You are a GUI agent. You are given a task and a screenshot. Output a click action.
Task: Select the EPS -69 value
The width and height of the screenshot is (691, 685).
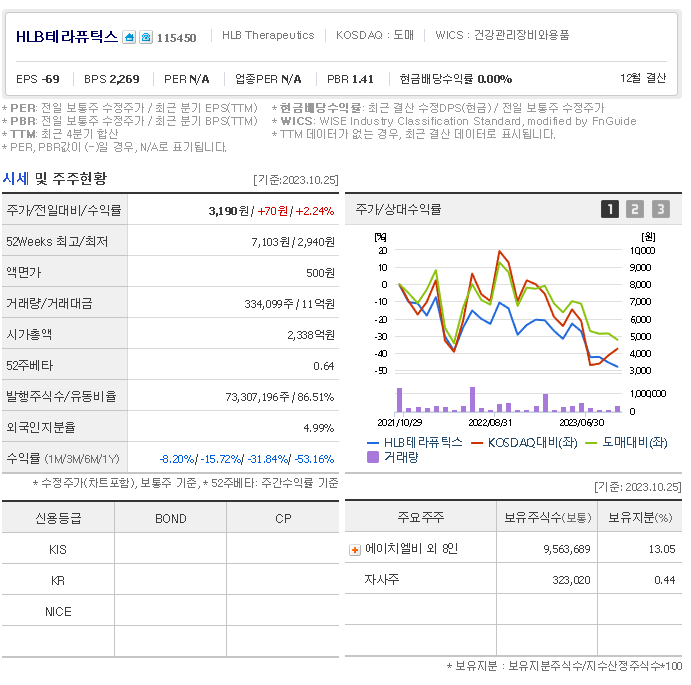pos(38,79)
